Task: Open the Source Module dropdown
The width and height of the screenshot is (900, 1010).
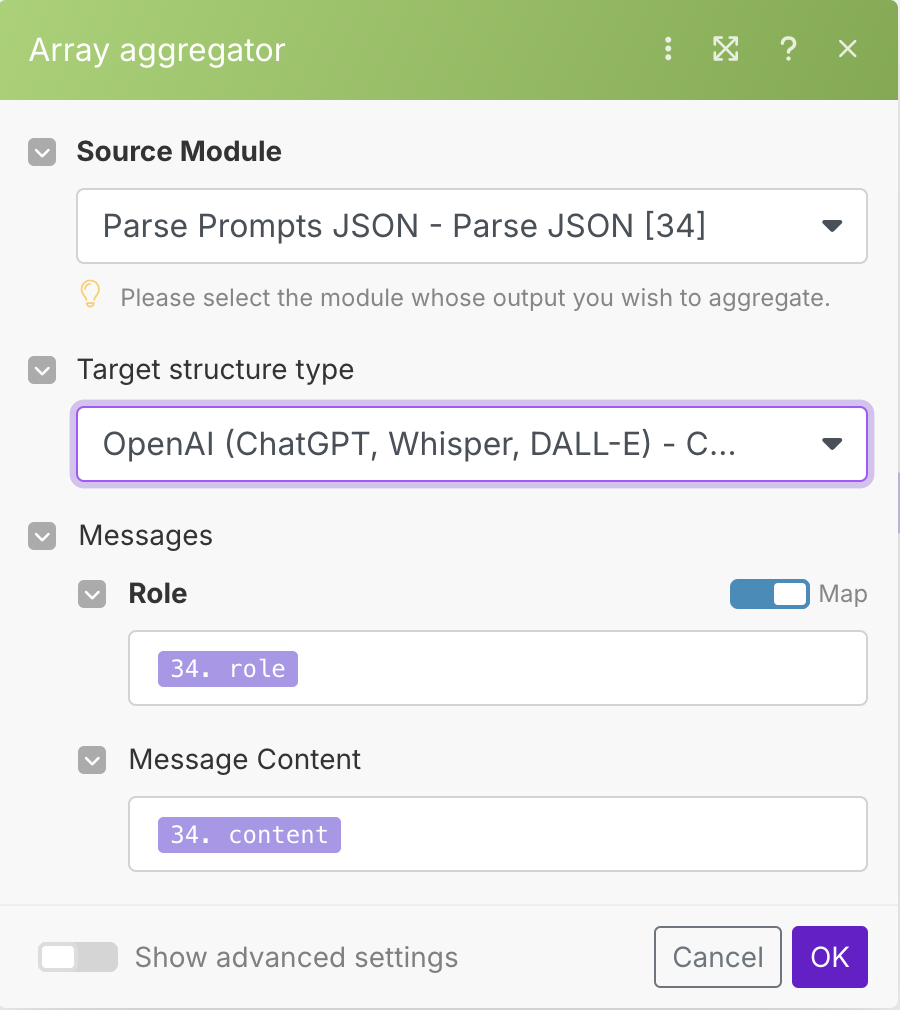Action: click(x=472, y=226)
